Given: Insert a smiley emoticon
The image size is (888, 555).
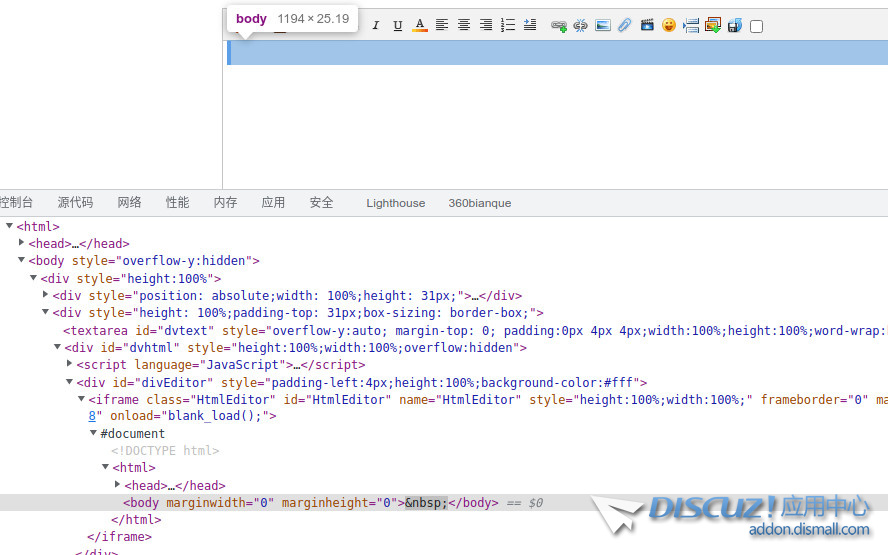Looking at the screenshot, I should (669, 26).
